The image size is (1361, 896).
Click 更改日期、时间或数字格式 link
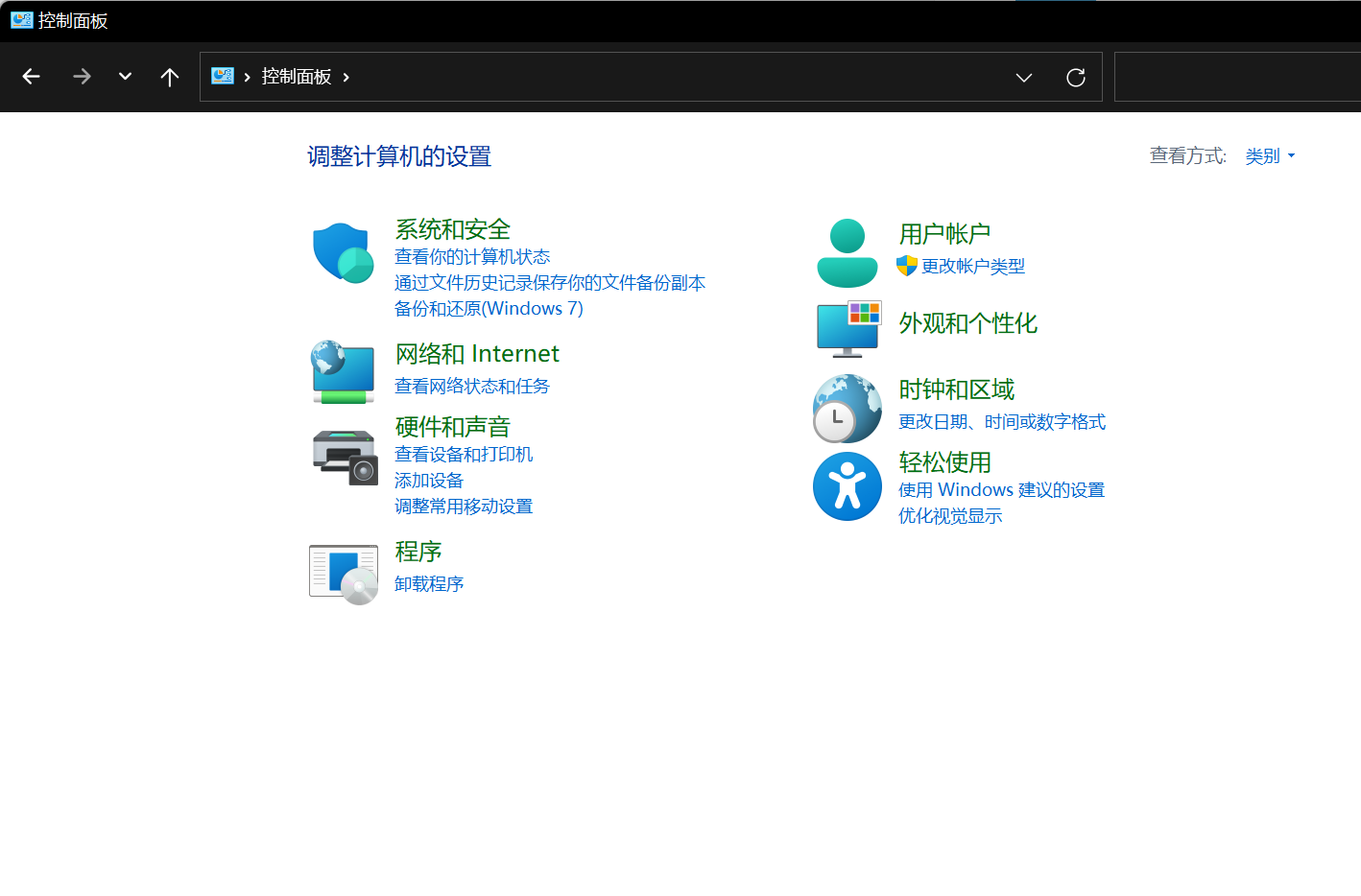coord(1002,421)
